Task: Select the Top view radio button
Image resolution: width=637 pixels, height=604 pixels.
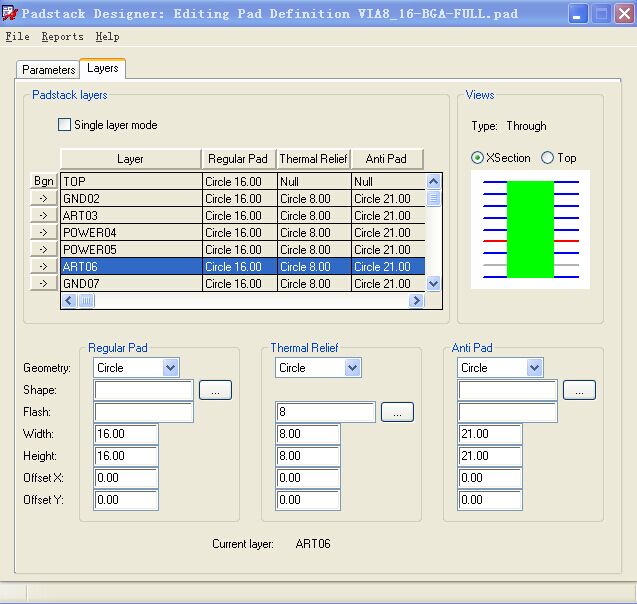Action: pos(547,158)
